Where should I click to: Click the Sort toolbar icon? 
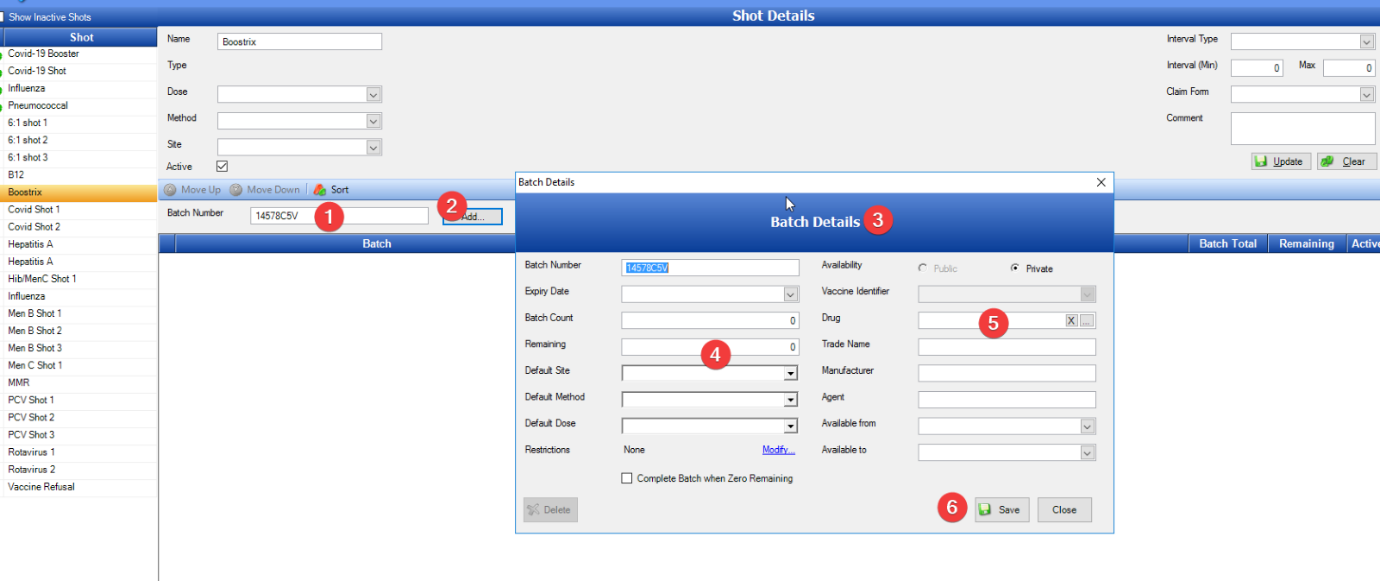pyautogui.click(x=320, y=190)
